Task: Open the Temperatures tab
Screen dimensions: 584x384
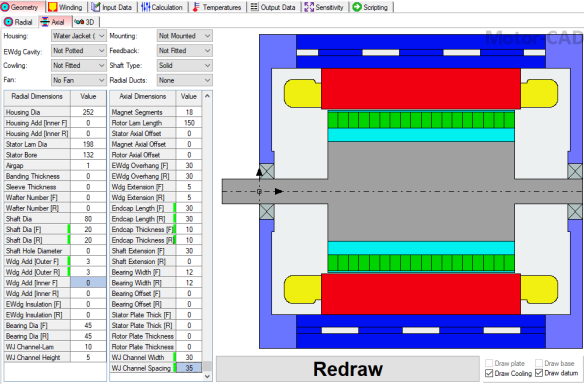Action: [218, 7]
